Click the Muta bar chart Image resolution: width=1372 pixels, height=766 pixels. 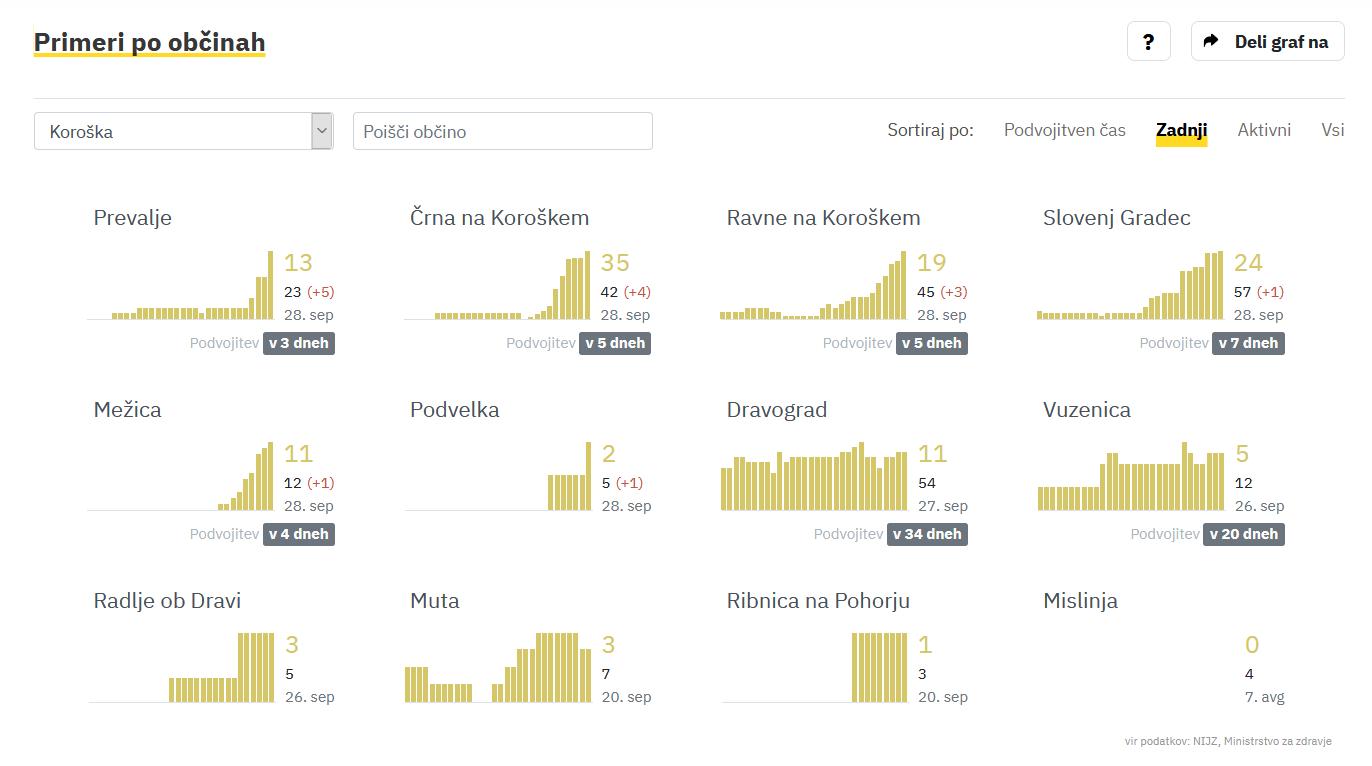[498, 669]
